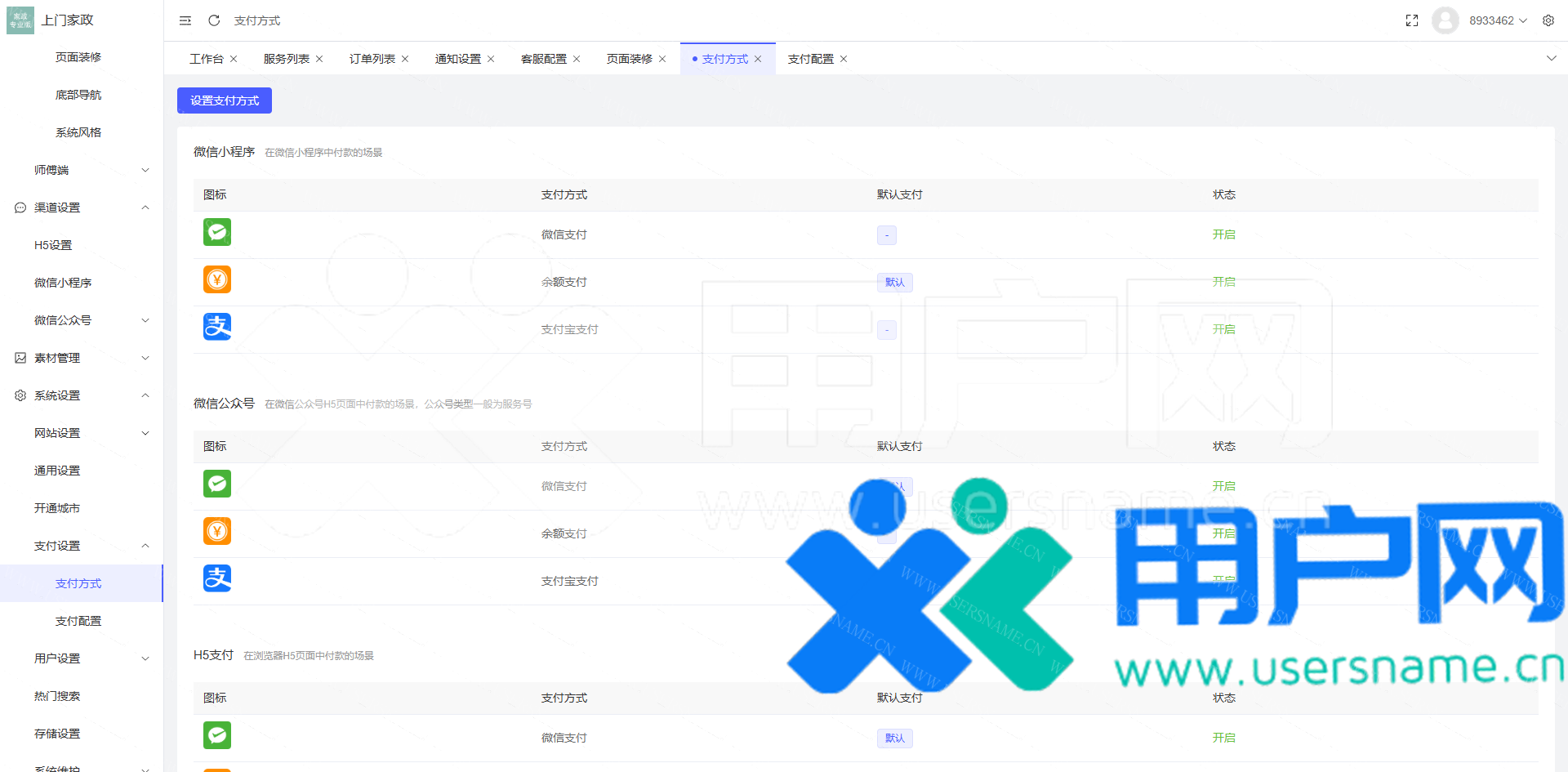Click the orange 余额支付 icon in 微信小程序
Screen dimensions: 1568x772
coord(217,280)
